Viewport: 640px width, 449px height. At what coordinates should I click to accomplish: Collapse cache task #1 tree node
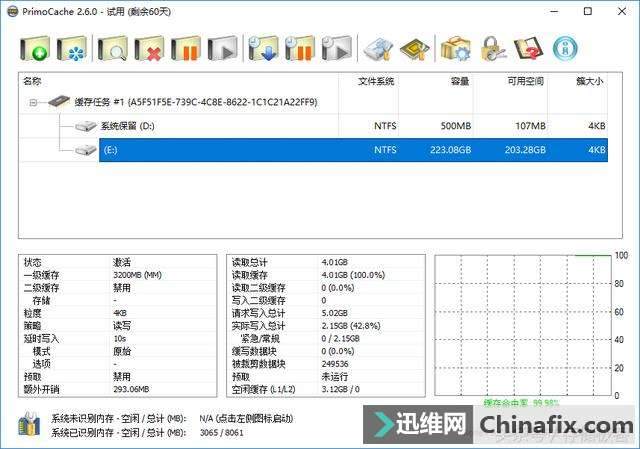33,102
